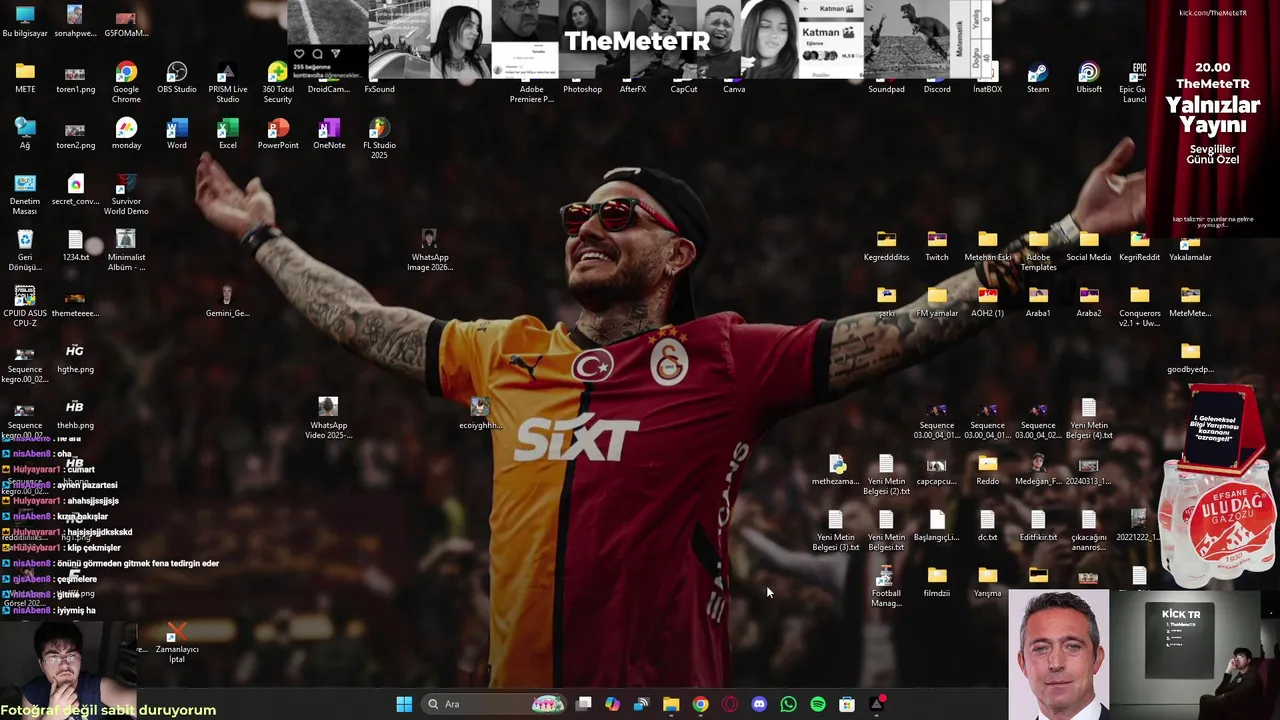Select the Editfikir.txt file
This screenshot has height=720, width=1280.
click(x=1038, y=525)
